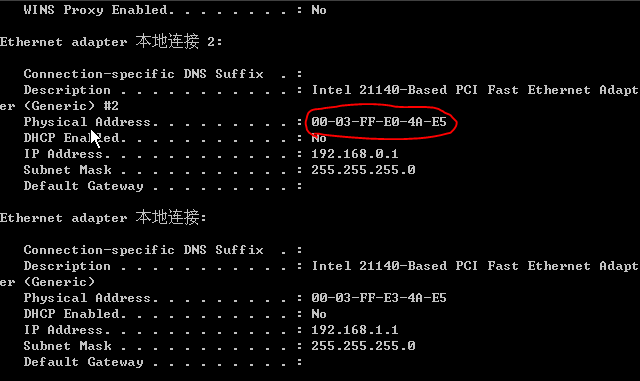Image resolution: width=640 pixels, height=381 pixels.
Task: Click the first 'Connection-specific DNS Suffix' label
Action: (143, 74)
